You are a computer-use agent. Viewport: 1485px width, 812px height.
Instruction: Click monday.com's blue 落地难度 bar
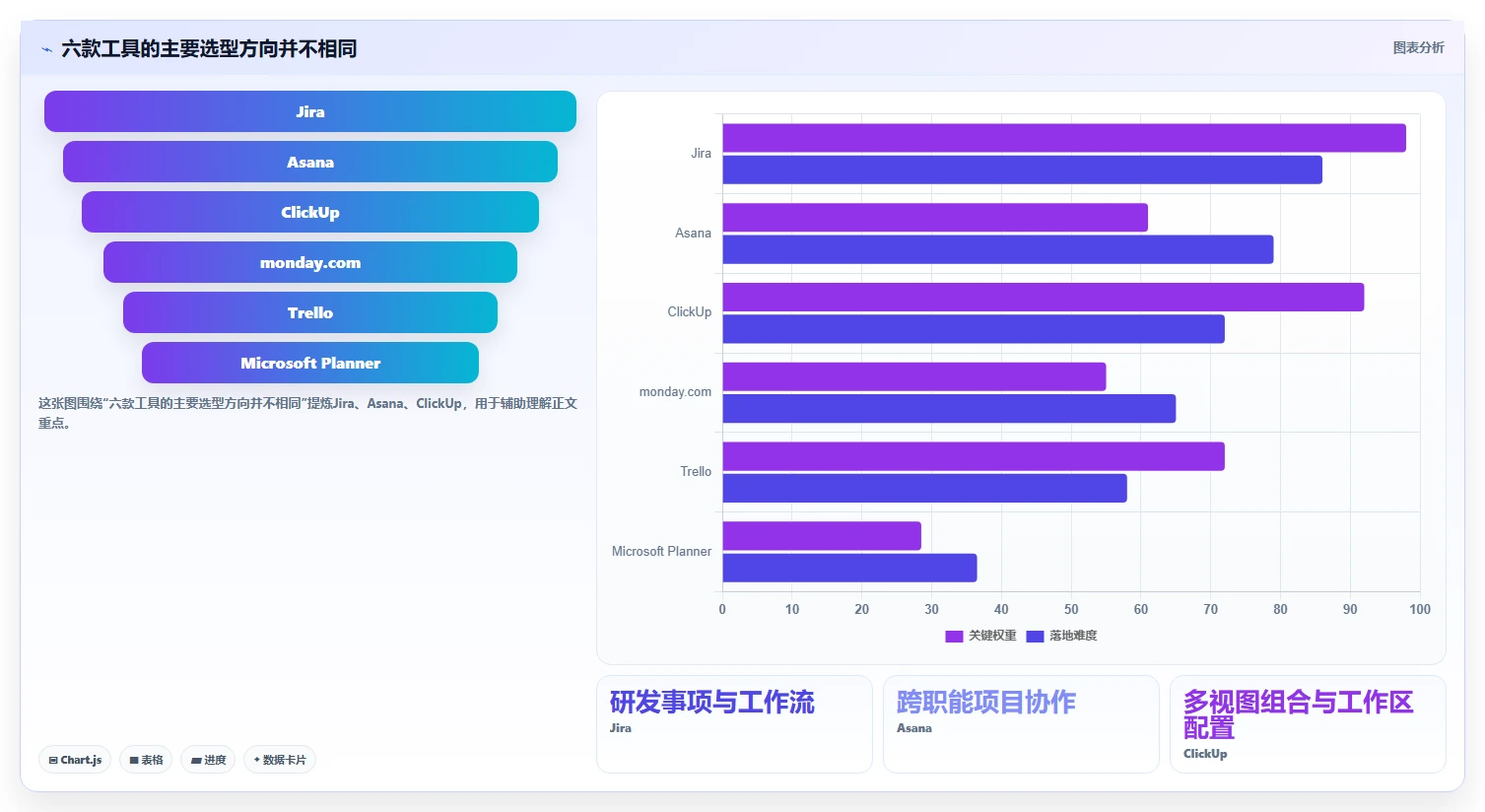click(949, 408)
